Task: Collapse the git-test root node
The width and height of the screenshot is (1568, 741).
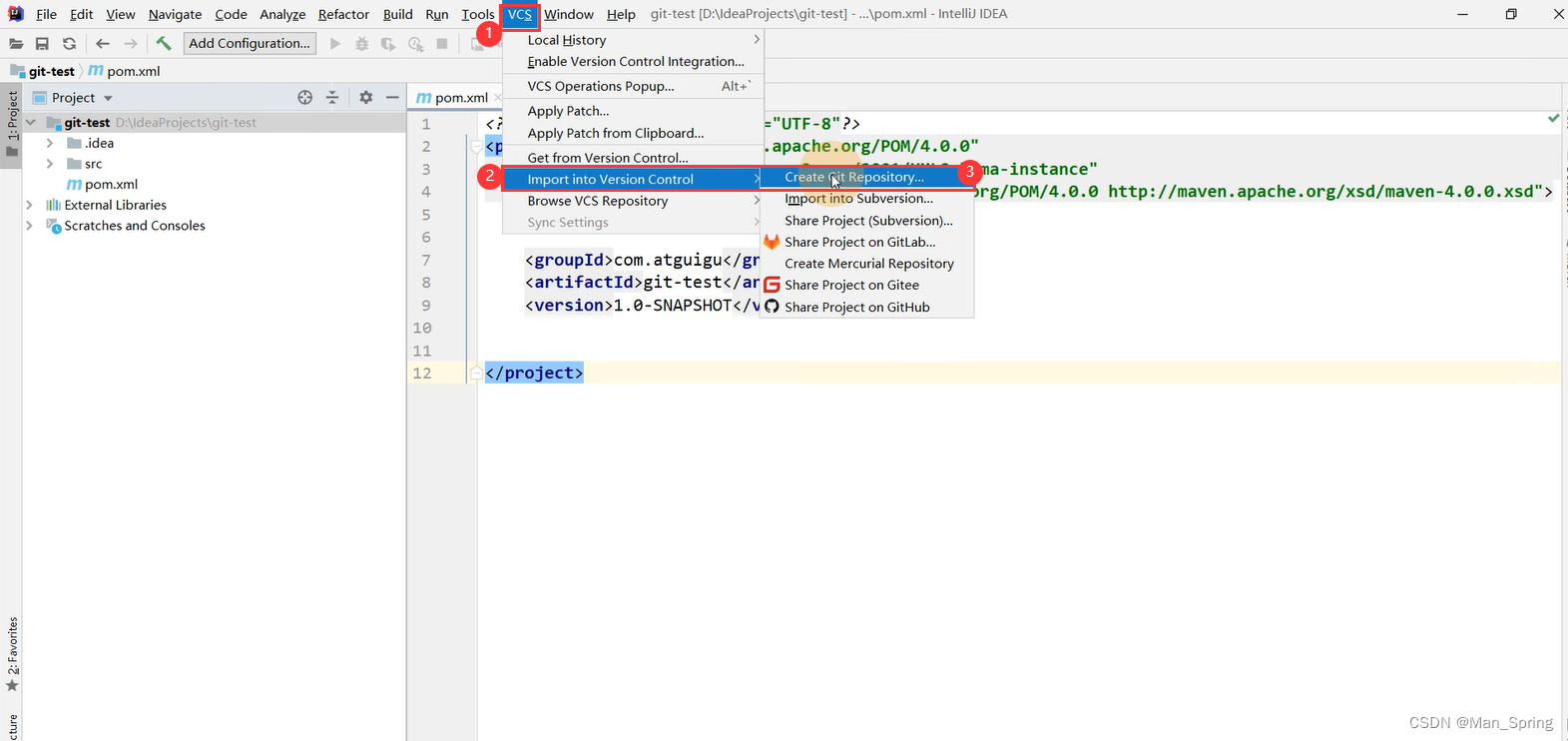Action: 30,122
